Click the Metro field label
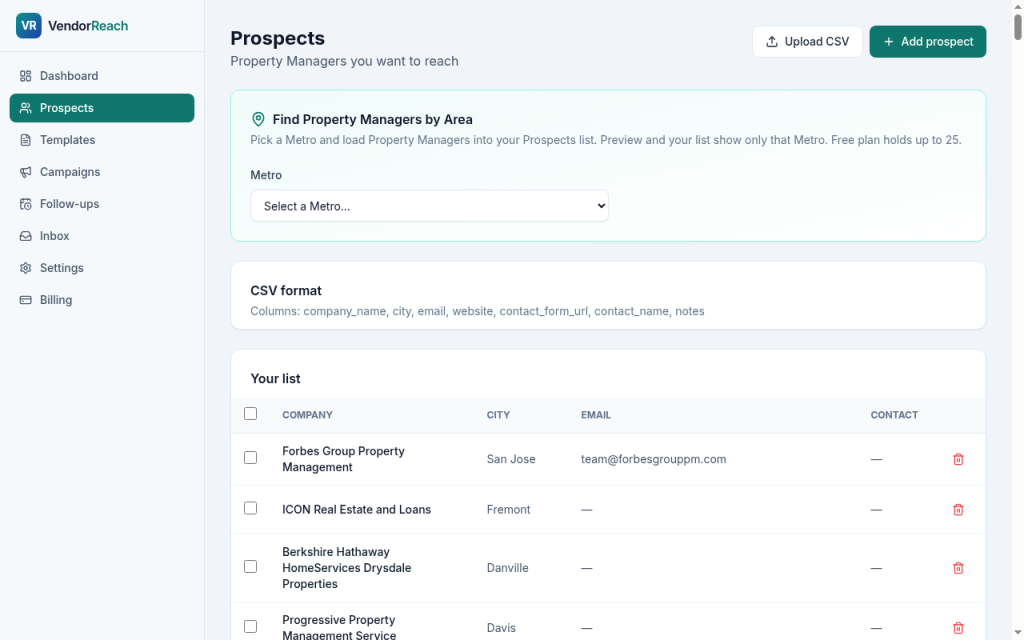The height and width of the screenshot is (640, 1024). pos(266,175)
